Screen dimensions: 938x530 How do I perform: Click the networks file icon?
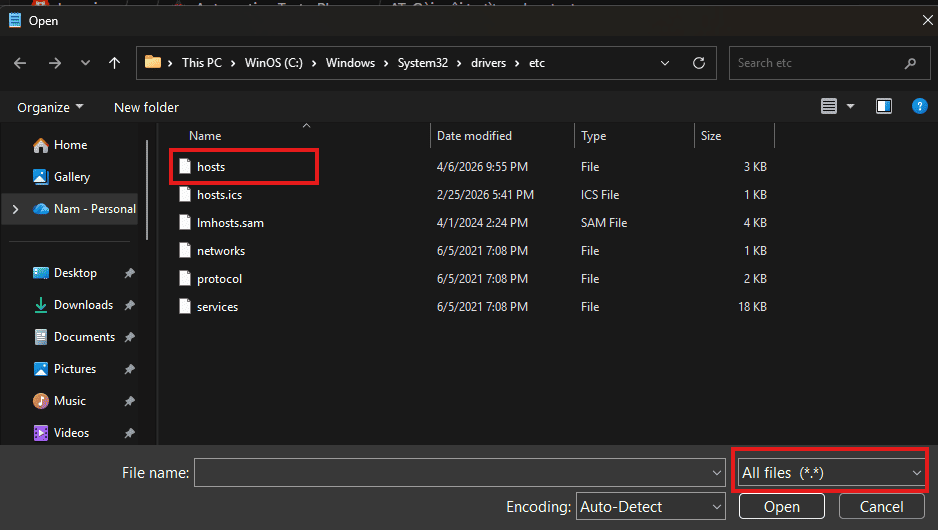pos(185,250)
